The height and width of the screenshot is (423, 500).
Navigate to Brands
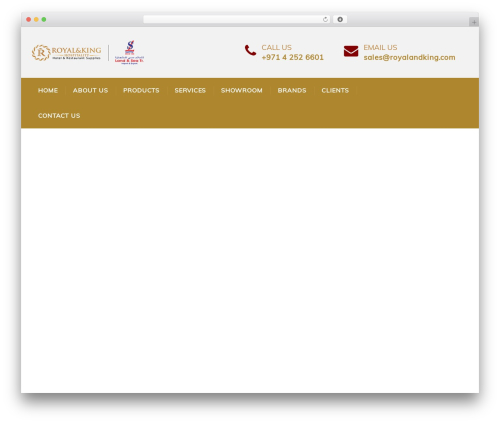pyautogui.click(x=292, y=90)
